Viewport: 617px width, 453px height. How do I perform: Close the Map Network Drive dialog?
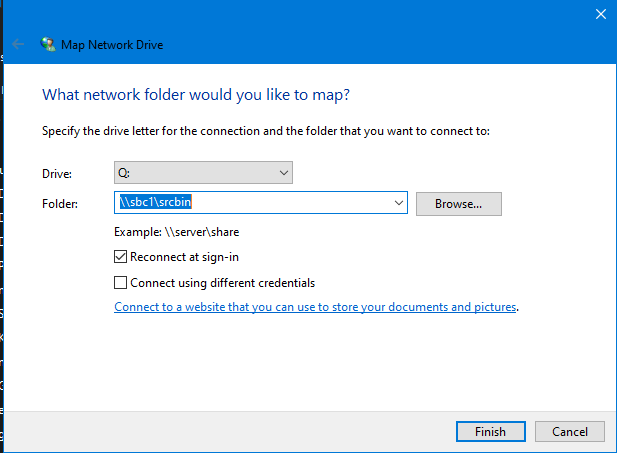tap(600, 14)
